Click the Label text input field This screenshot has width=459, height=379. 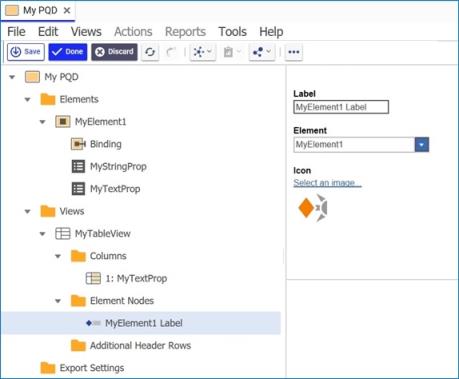(341, 107)
